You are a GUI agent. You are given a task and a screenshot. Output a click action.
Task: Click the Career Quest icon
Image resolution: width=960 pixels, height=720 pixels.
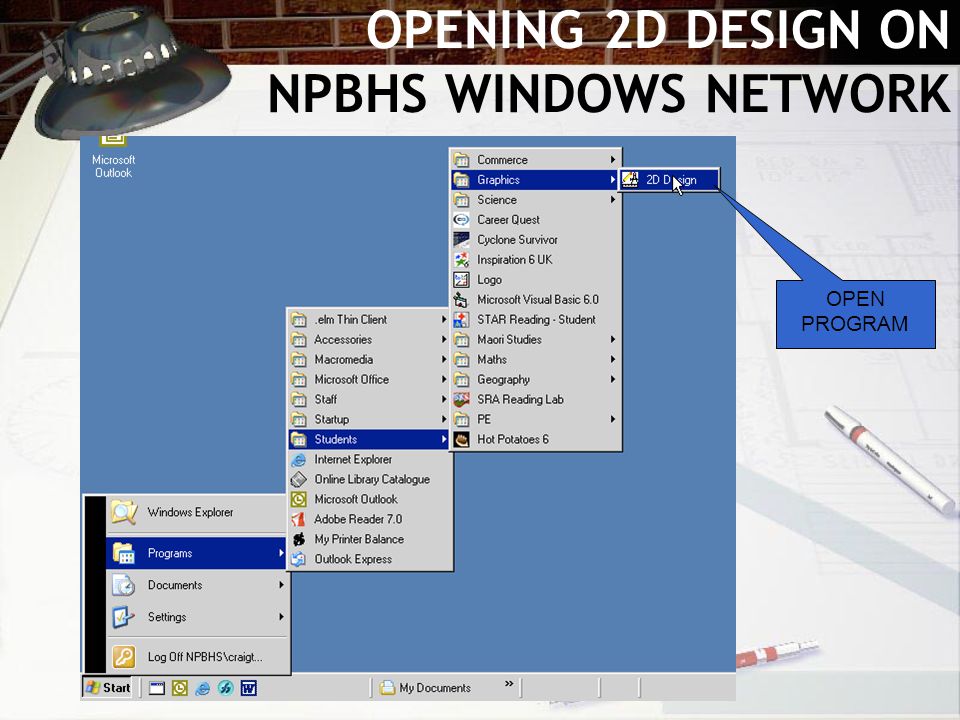click(461, 220)
